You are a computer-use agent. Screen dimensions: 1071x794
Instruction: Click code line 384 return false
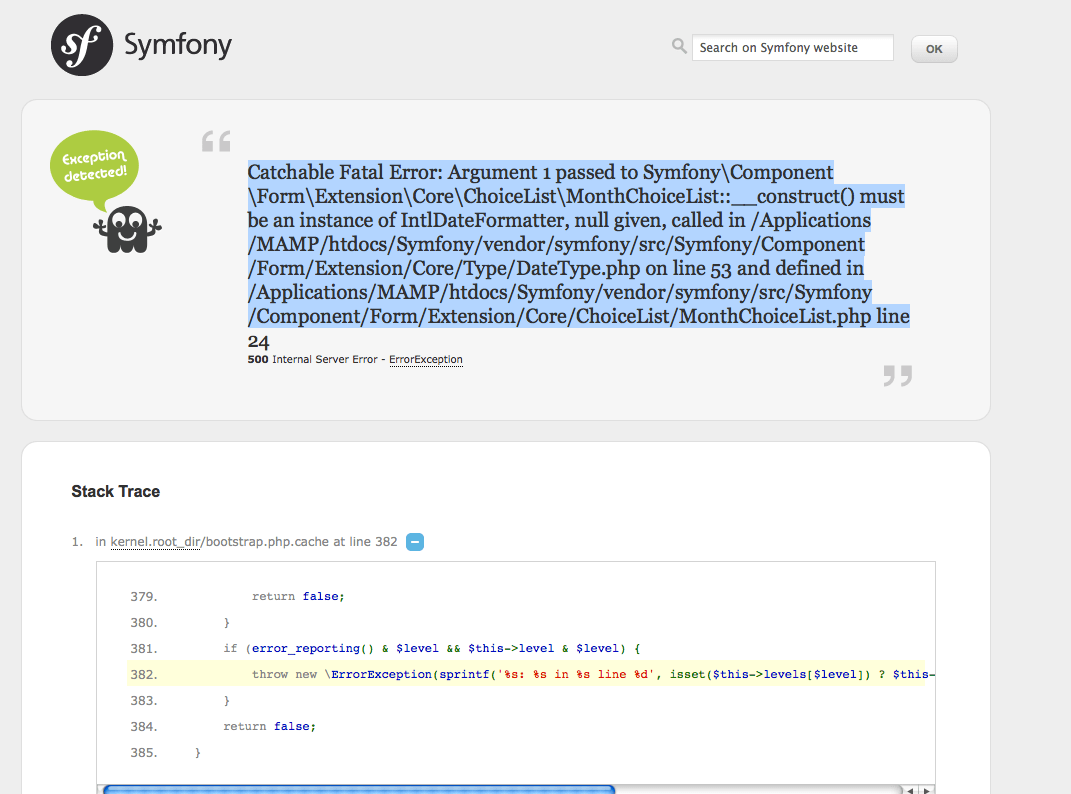[270, 726]
